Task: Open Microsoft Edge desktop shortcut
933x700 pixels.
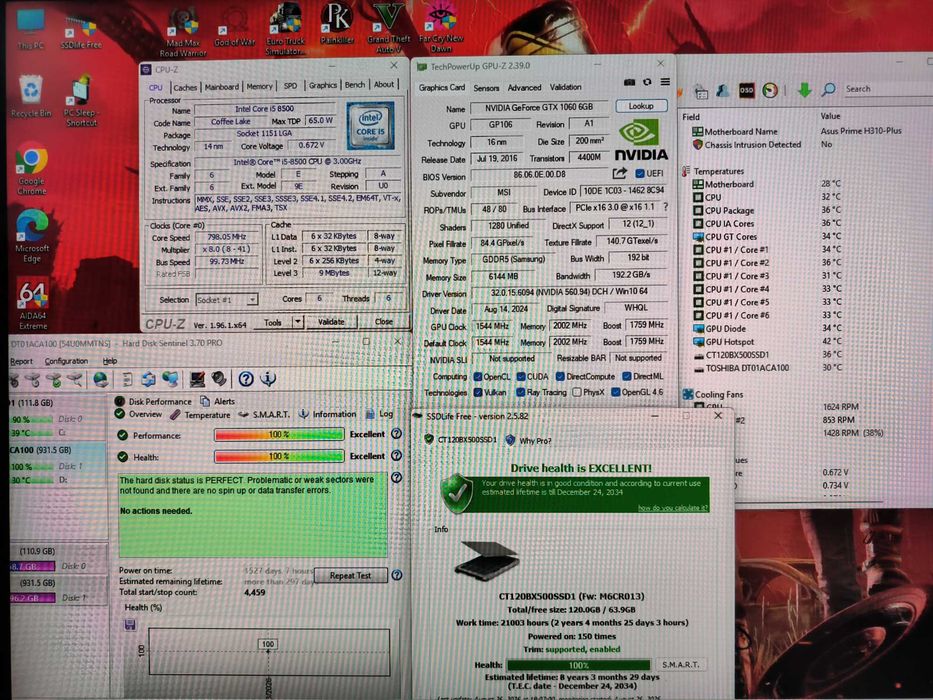Action: pyautogui.click(x=32, y=236)
